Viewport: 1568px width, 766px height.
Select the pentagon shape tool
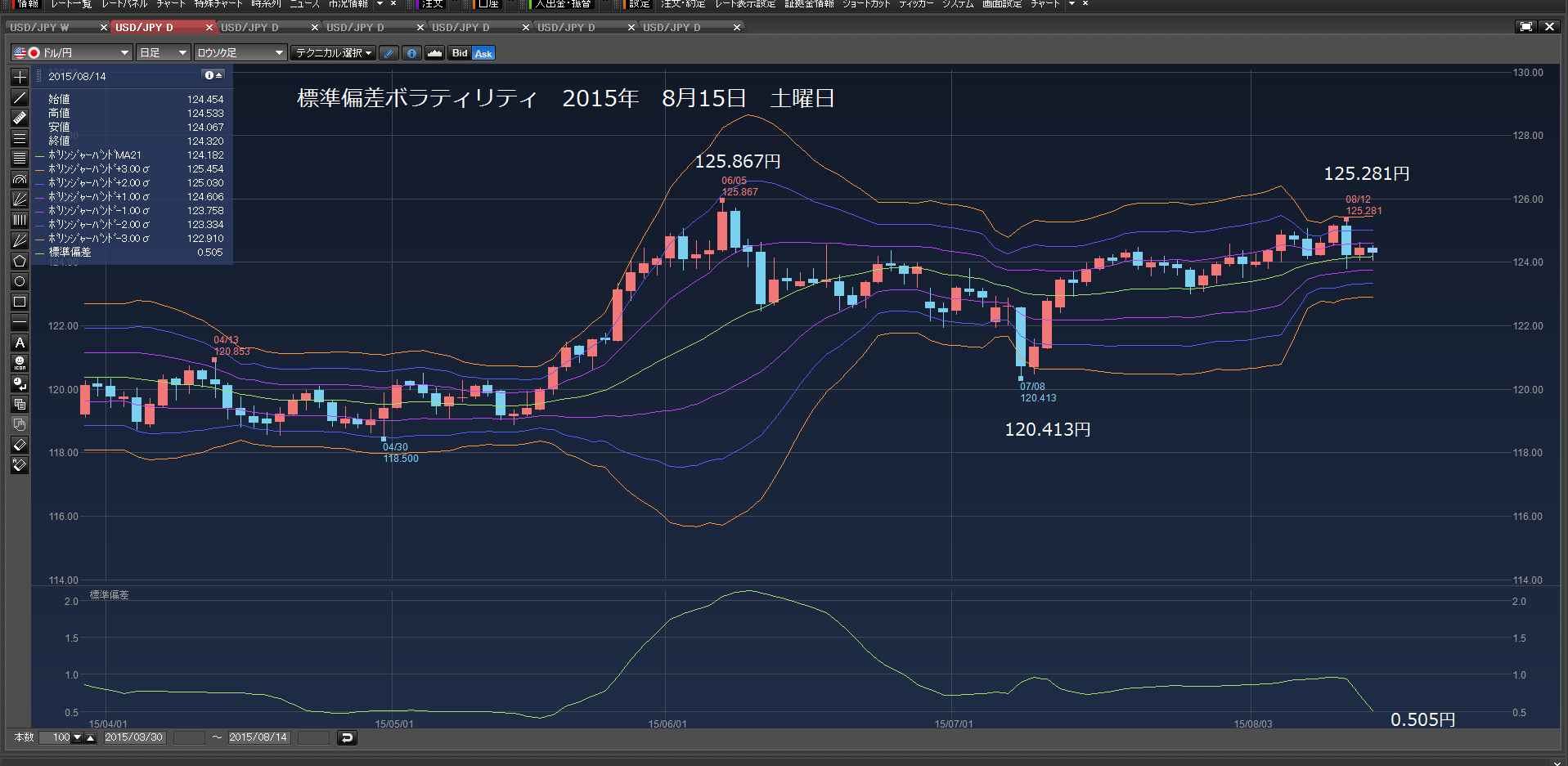tap(20, 261)
